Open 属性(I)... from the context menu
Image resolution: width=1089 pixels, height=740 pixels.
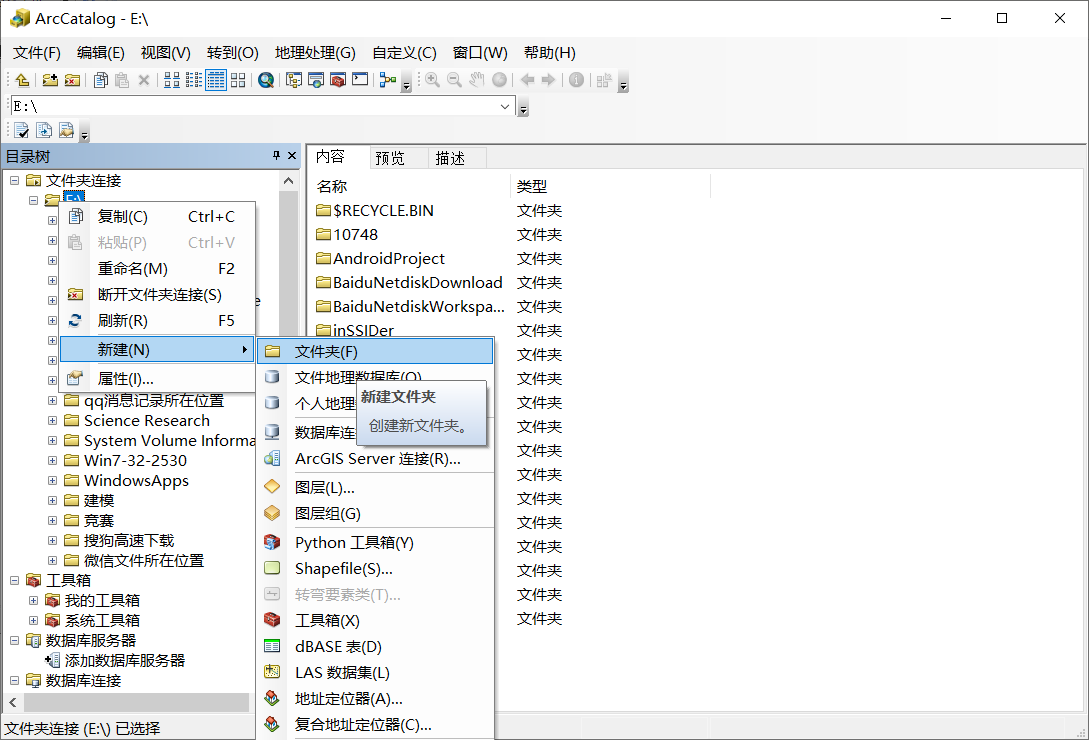coord(158,379)
